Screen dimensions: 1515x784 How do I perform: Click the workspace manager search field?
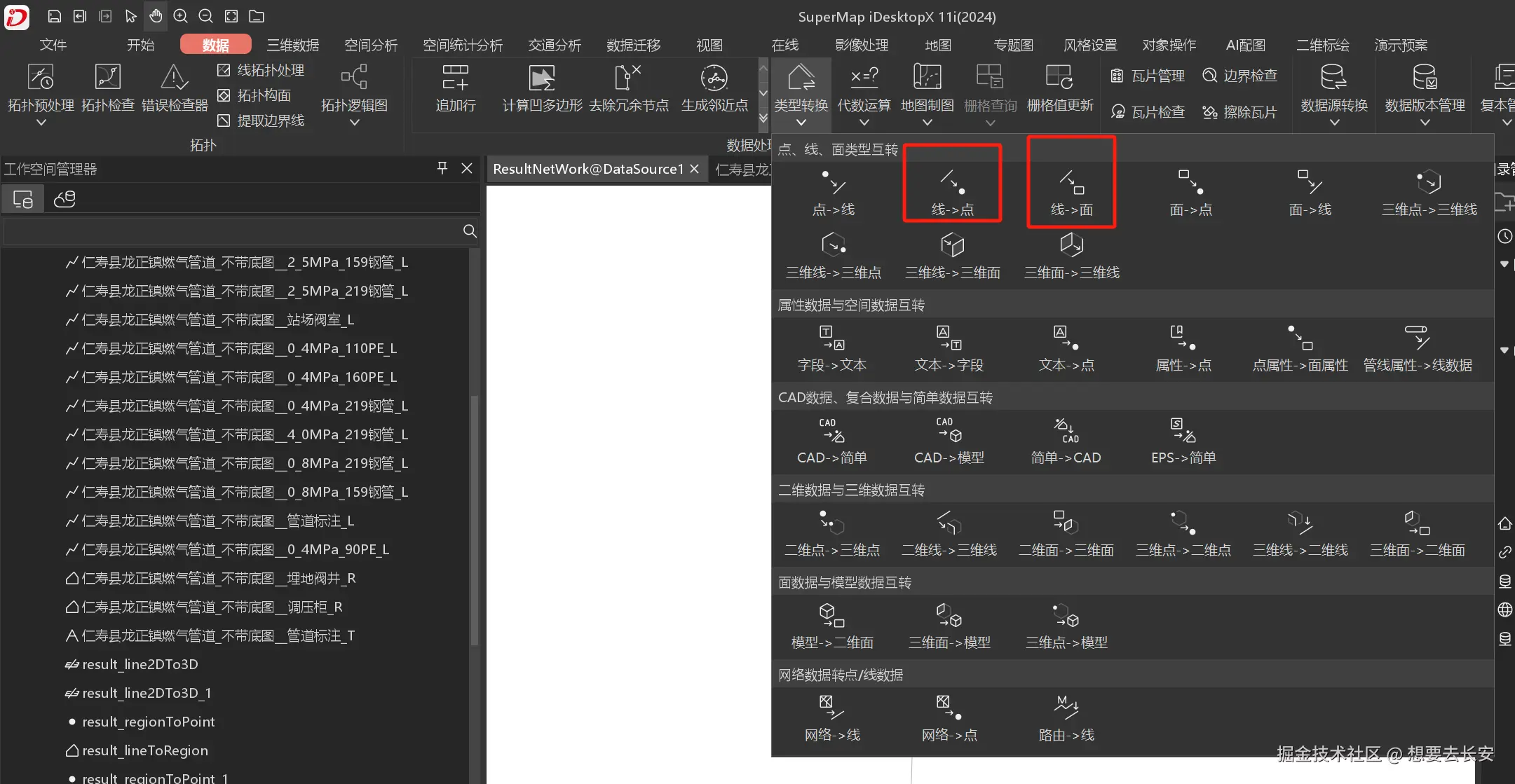coord(241,231)
